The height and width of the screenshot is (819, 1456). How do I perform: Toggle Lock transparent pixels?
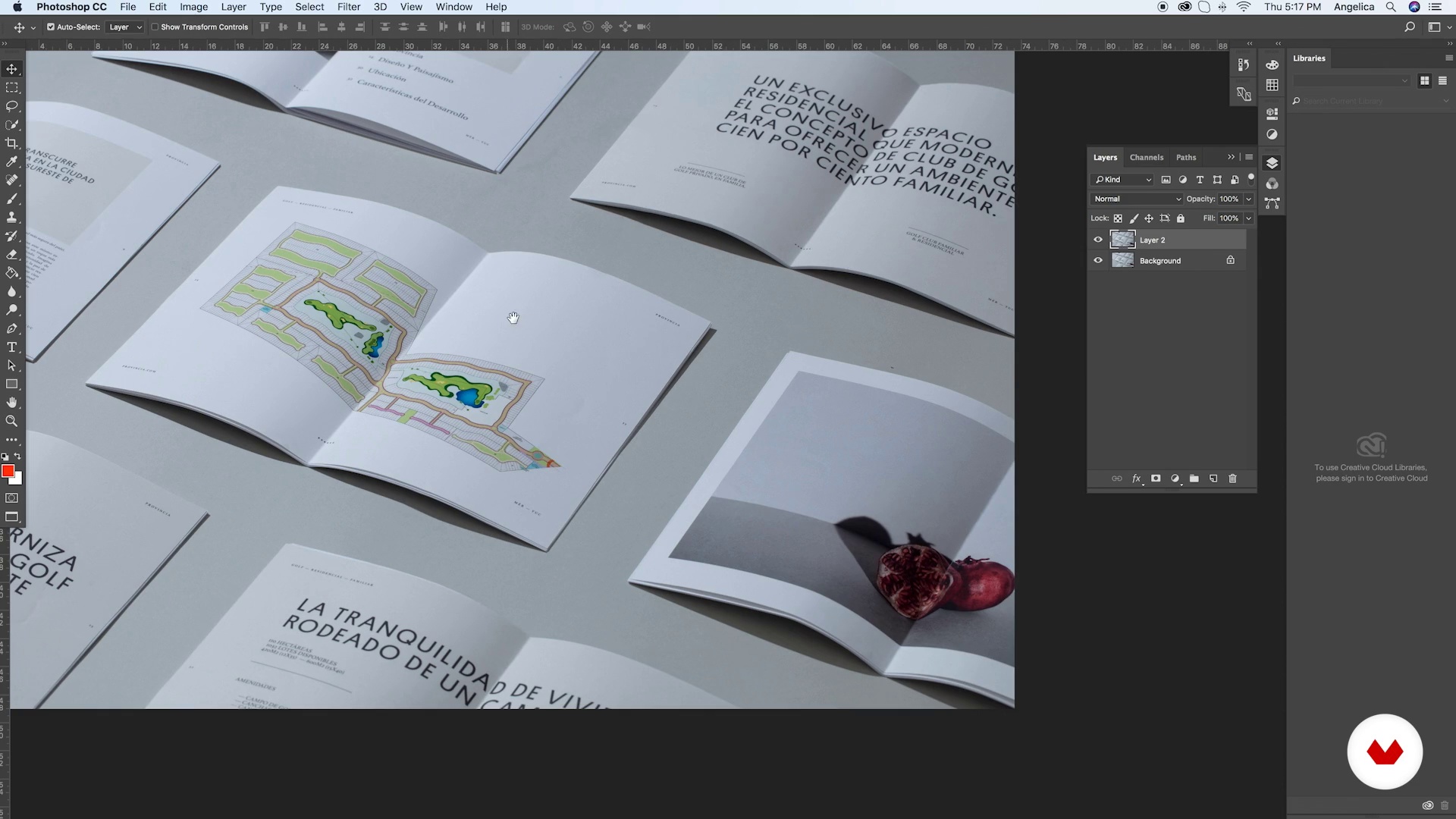(x=1118, y=218)
